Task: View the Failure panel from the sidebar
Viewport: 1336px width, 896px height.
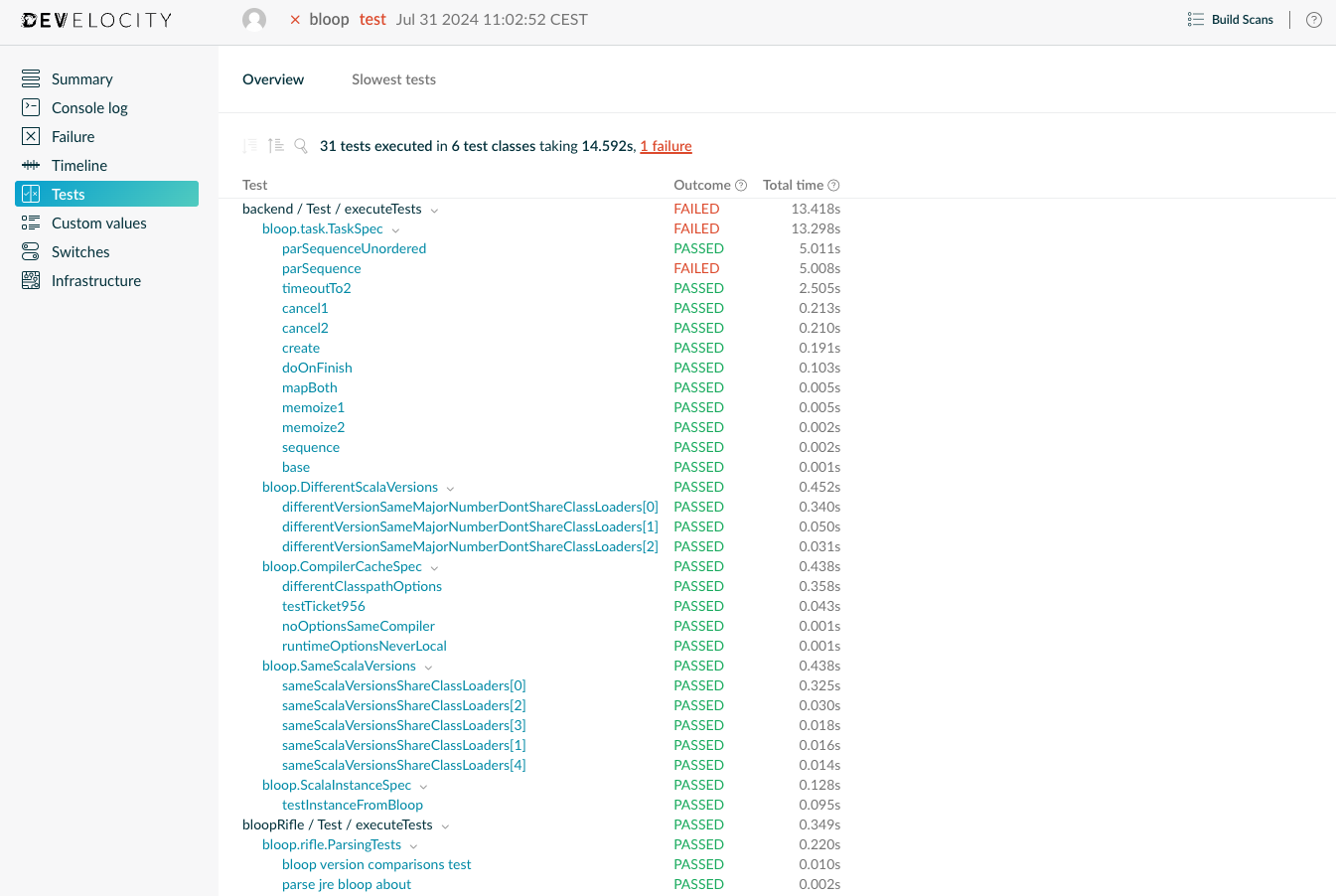Action: 74,136
